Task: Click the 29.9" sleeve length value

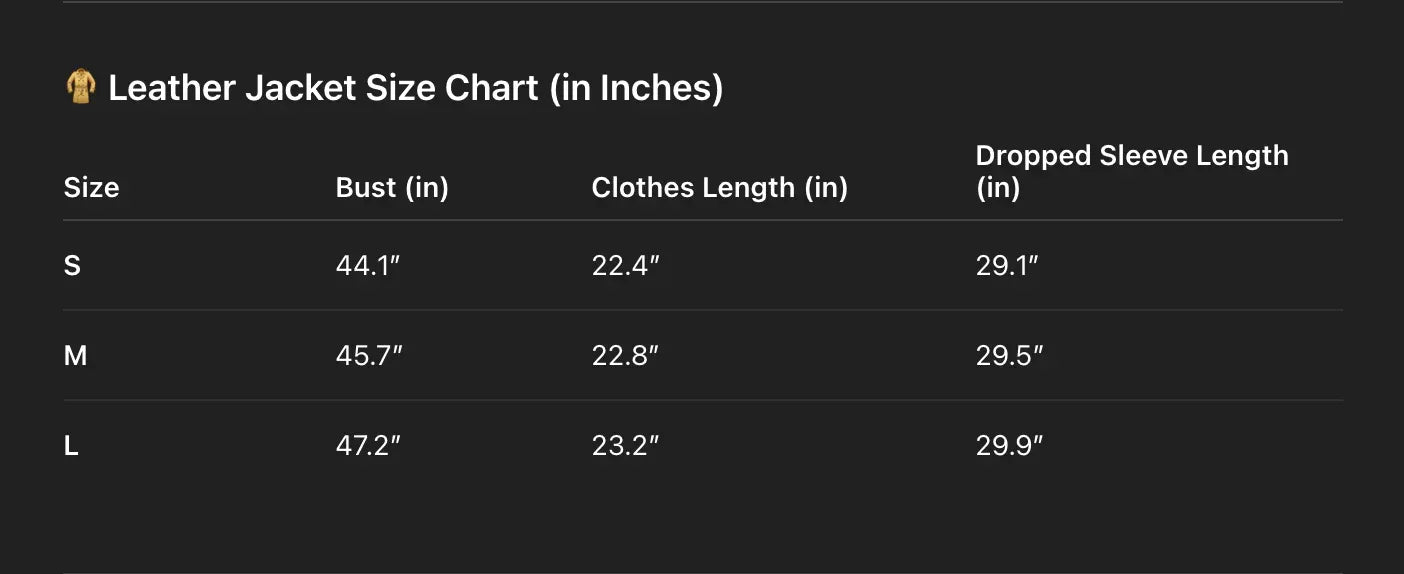Action: click(x=1009, y=446)
